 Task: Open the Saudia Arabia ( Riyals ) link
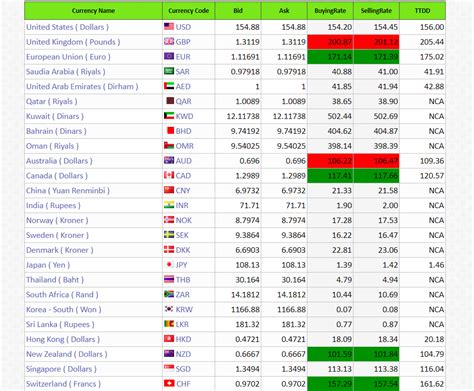66,72
